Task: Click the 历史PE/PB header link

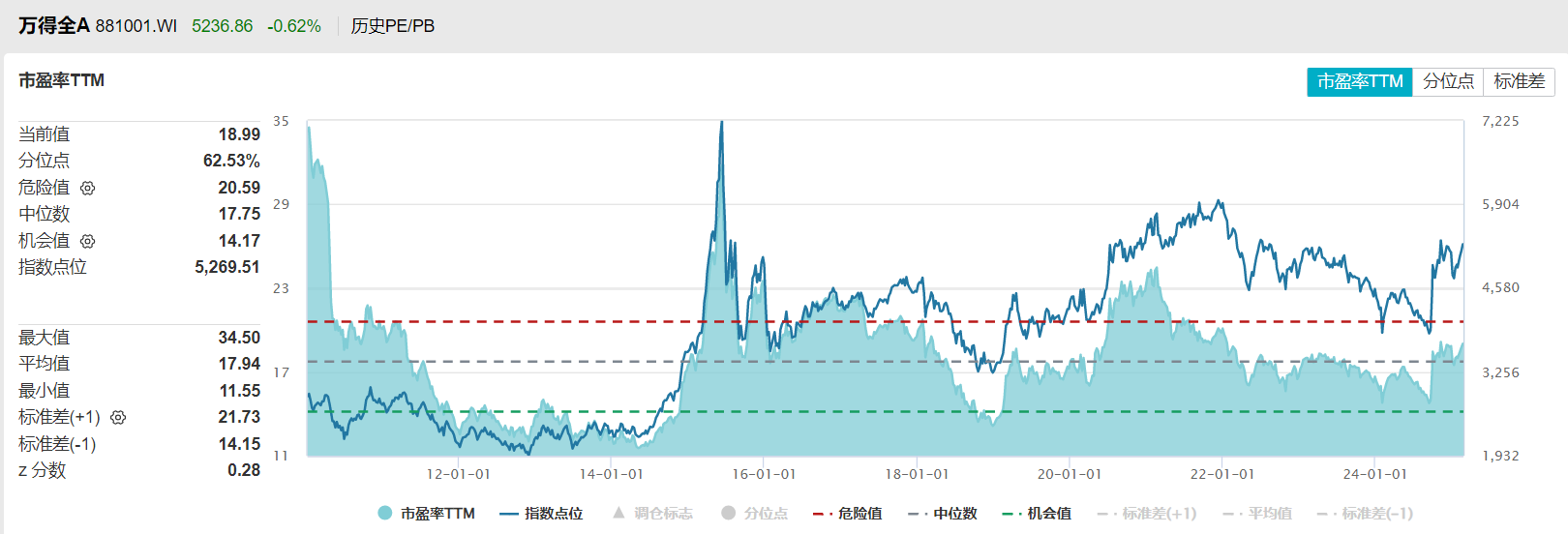Action: point(392,26)
